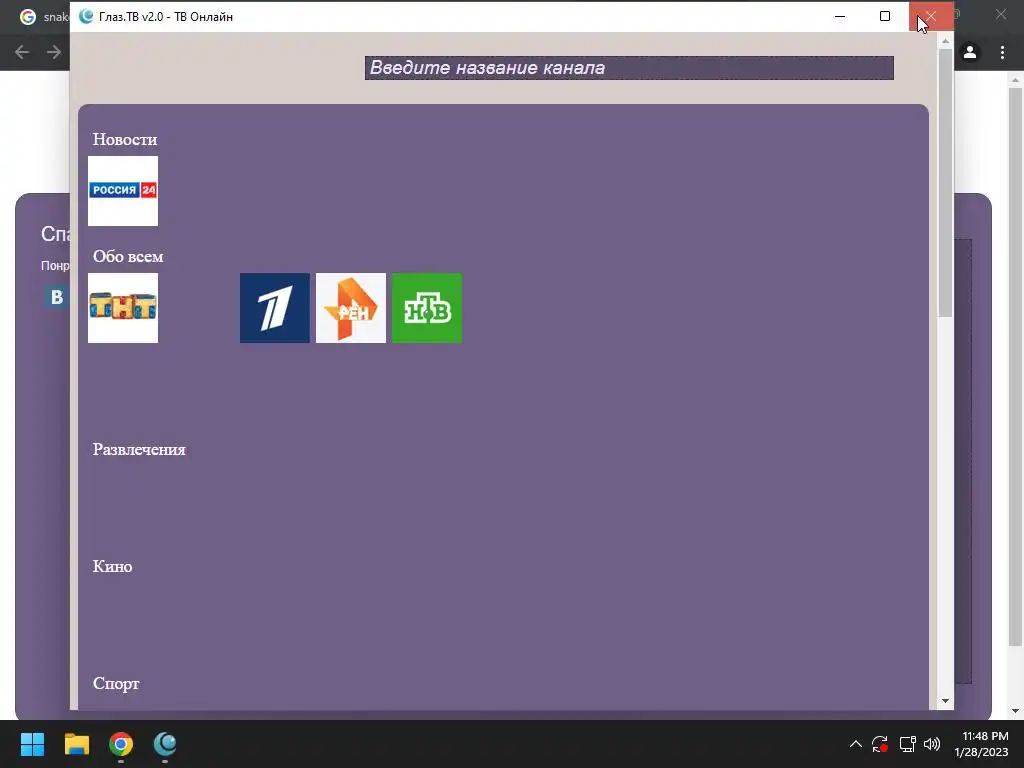Open the volume tray icon
The image size is (1024, 768).
[x=932, y=744]
